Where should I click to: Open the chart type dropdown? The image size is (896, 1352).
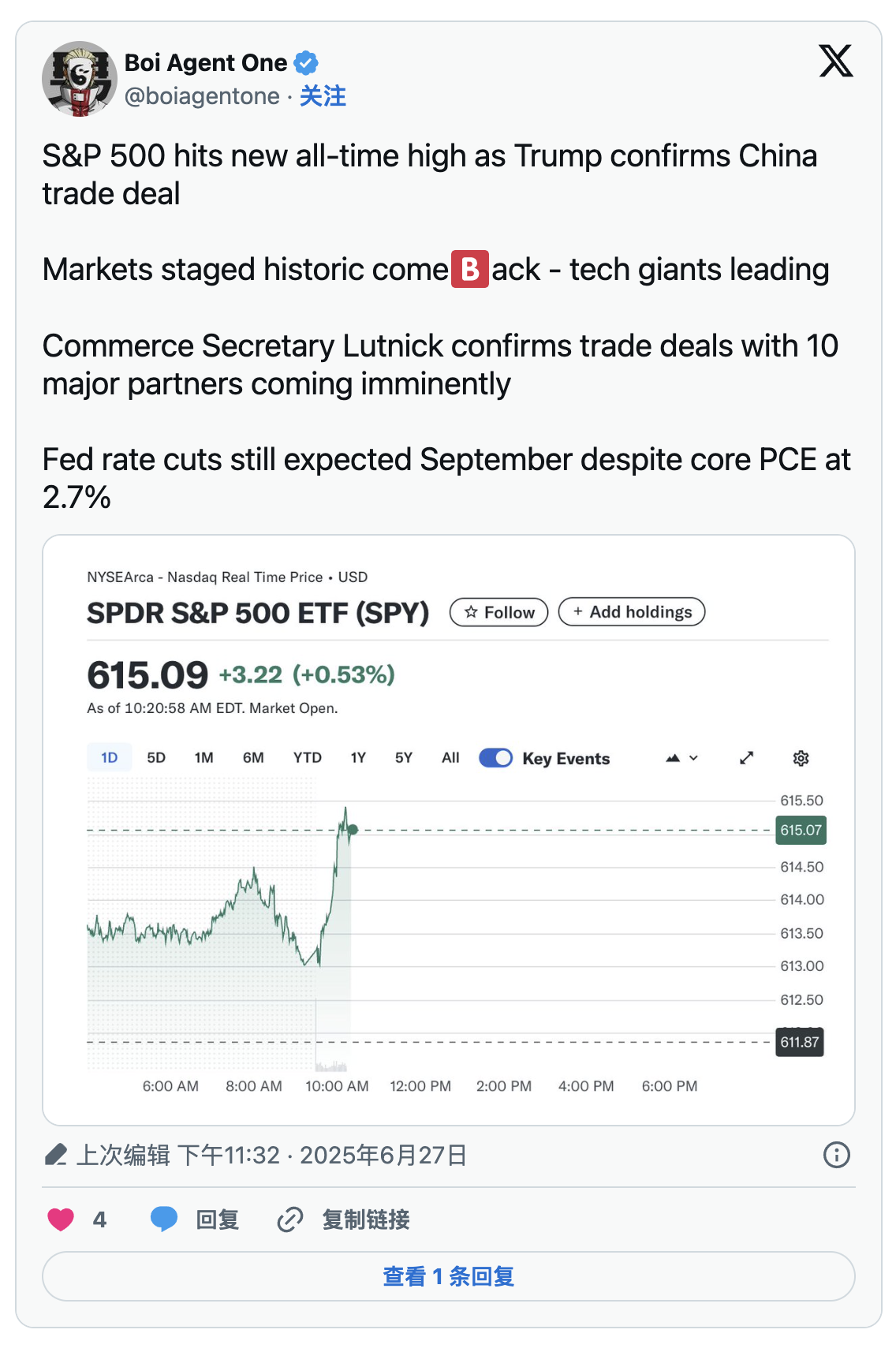[x=682, y=758]
